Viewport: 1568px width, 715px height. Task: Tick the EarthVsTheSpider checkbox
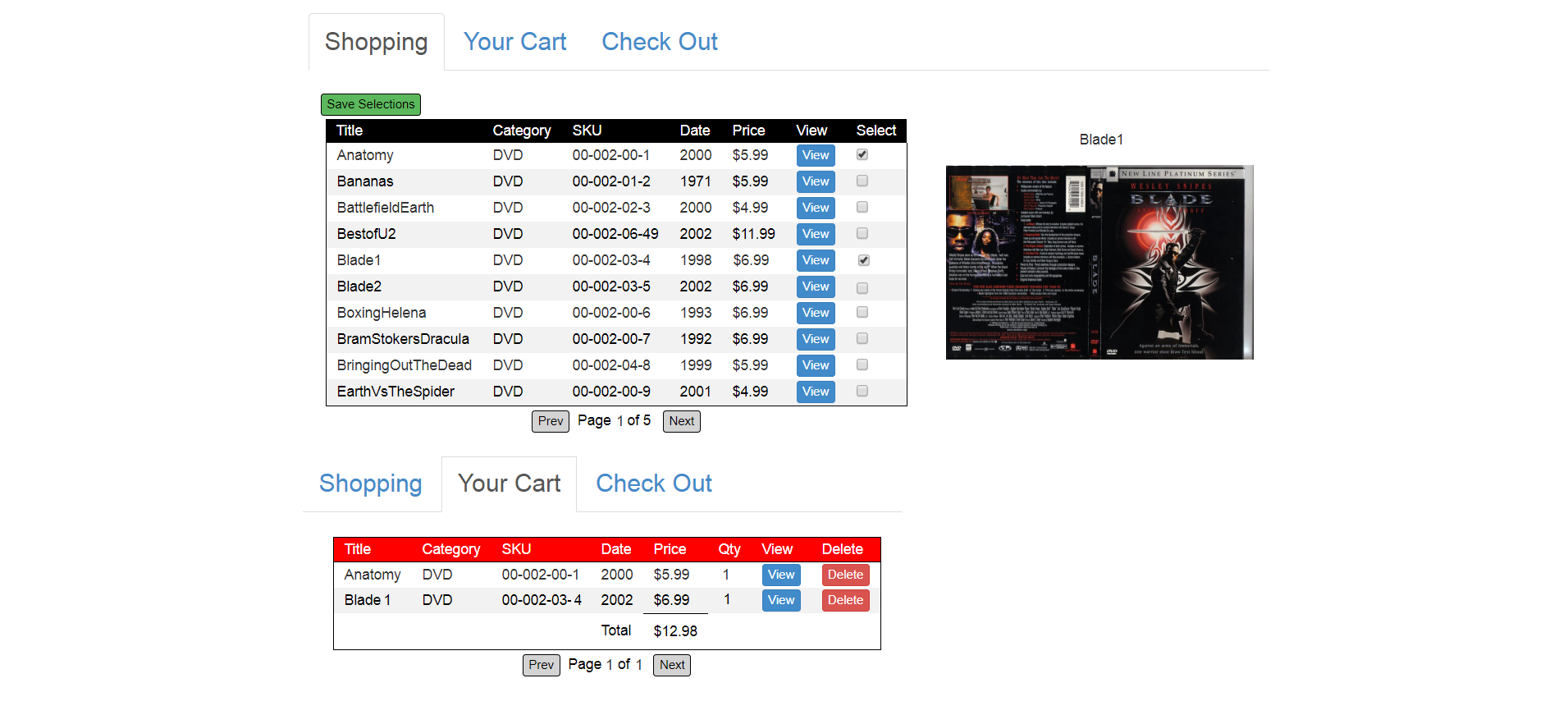pos(862,391)
